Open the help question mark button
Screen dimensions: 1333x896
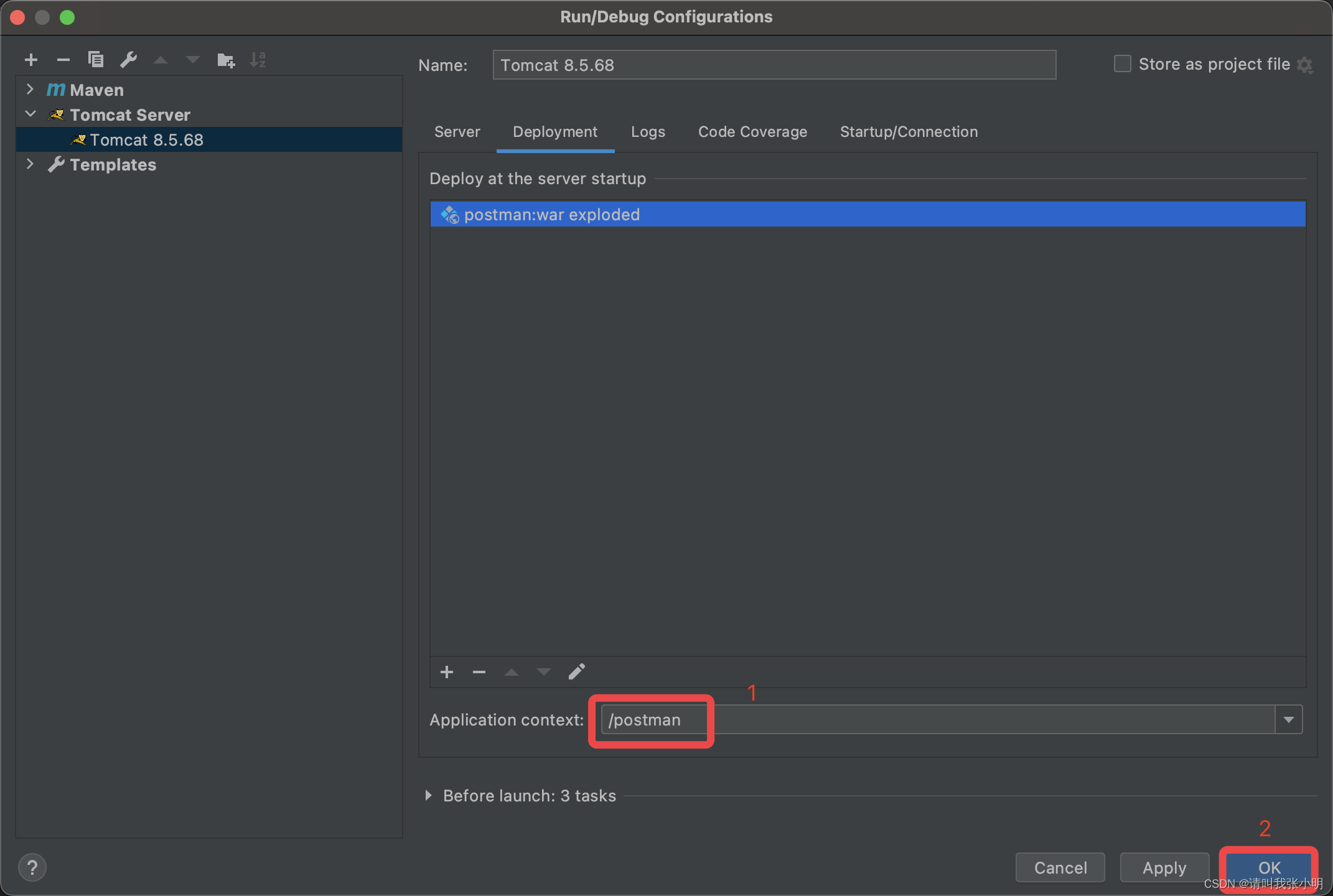pos(32,867)
